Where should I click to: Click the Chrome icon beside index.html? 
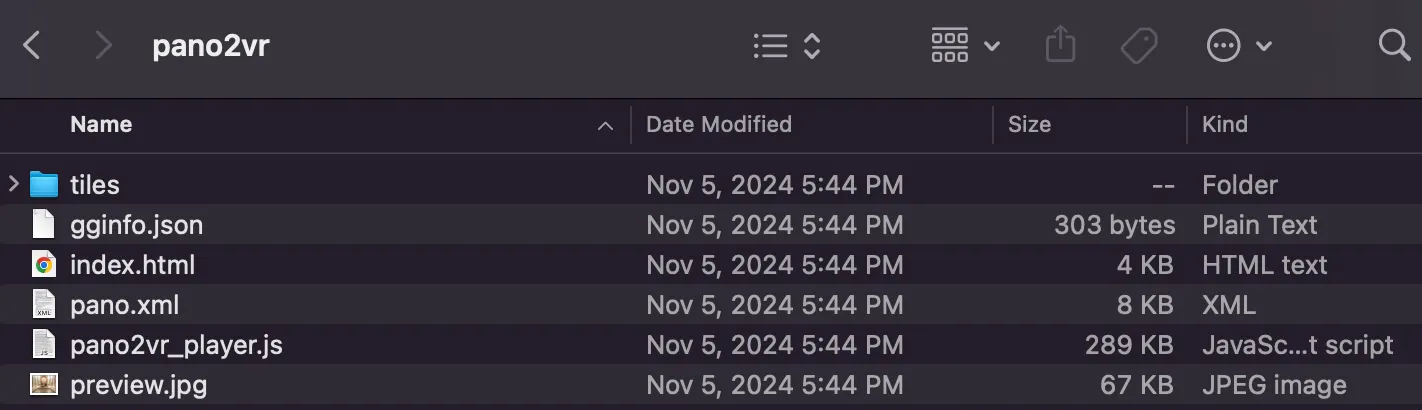click(44, 265)
